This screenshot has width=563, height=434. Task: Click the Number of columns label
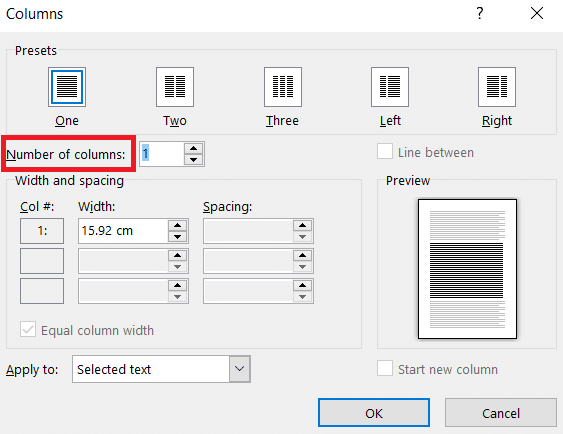pyautogui.click(x=66, y=154)
